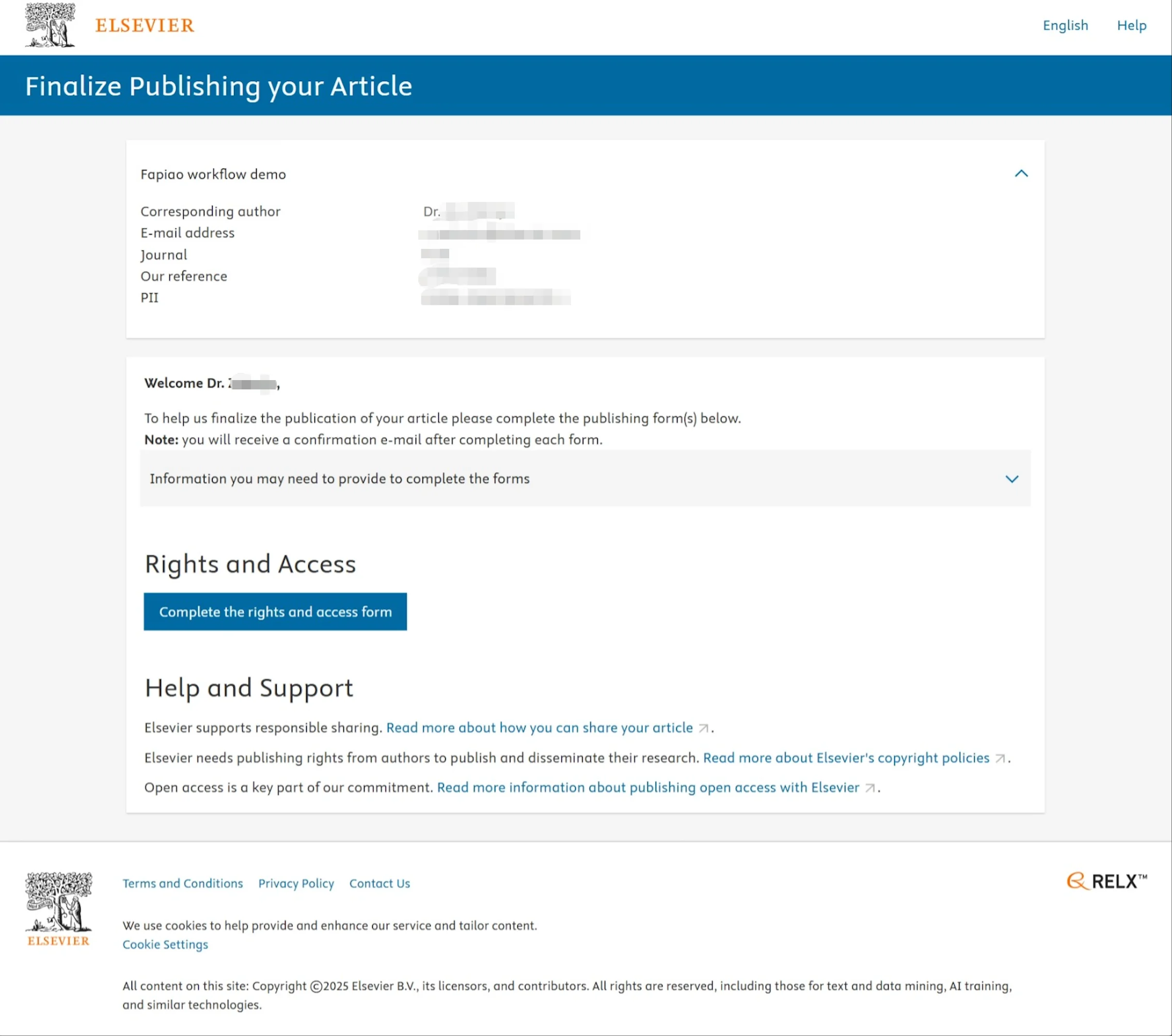Image resolution: width=1172 pixels, height=1036 pixels.
Task: Open Privacy Policy footer link
Action: tap(296, 884)
